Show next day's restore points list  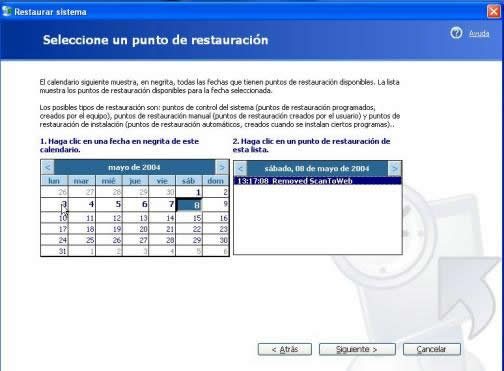pos(395,168)
